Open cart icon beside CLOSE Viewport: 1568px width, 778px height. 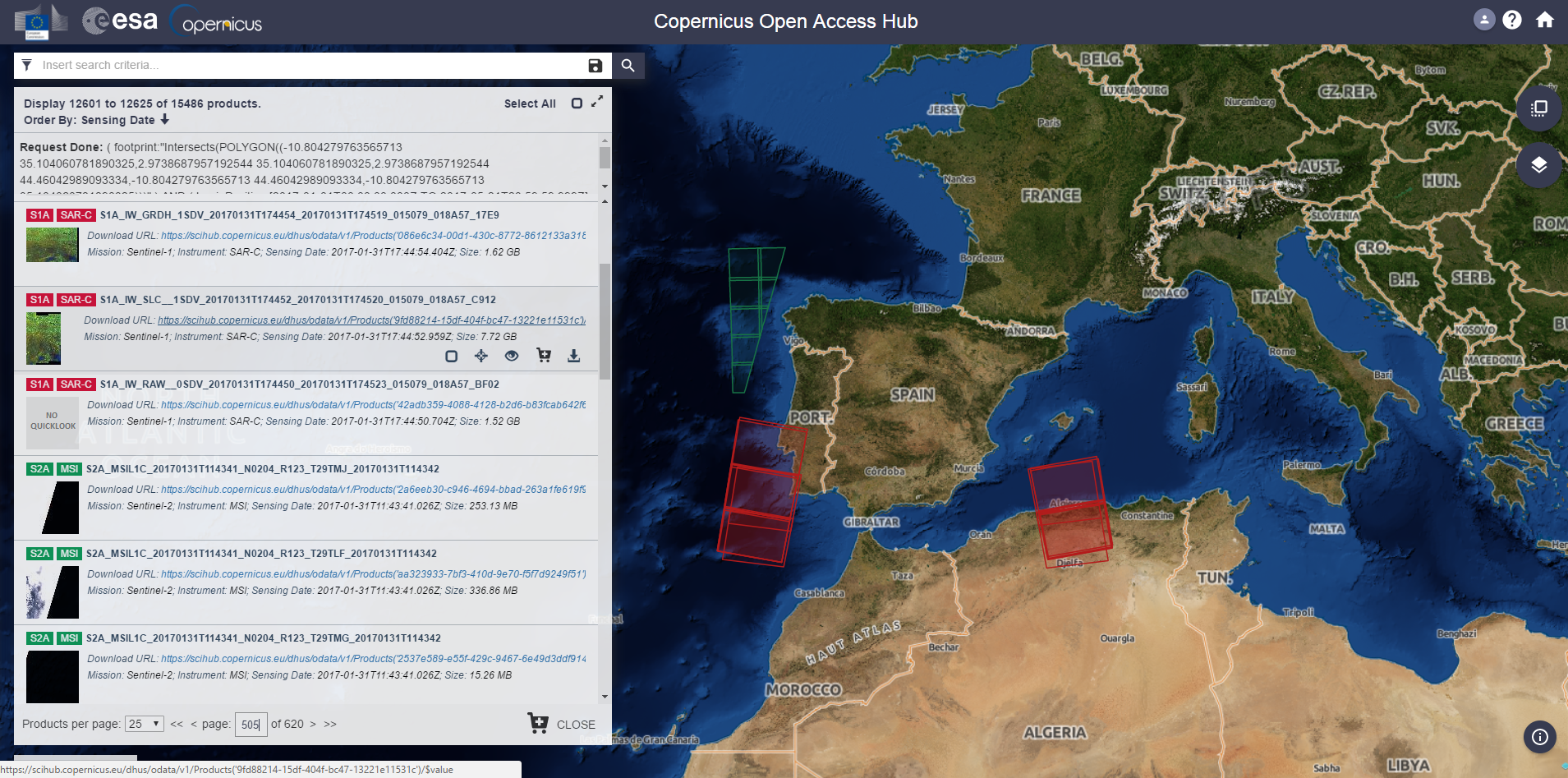[538, 723]
